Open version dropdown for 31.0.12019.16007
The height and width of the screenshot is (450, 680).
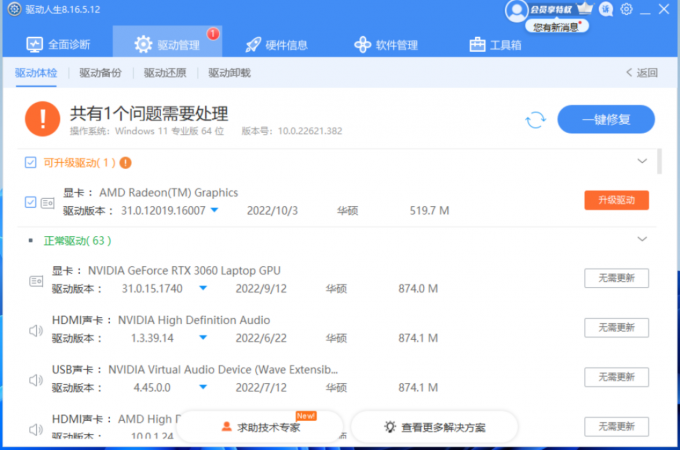tap(214, 210)
